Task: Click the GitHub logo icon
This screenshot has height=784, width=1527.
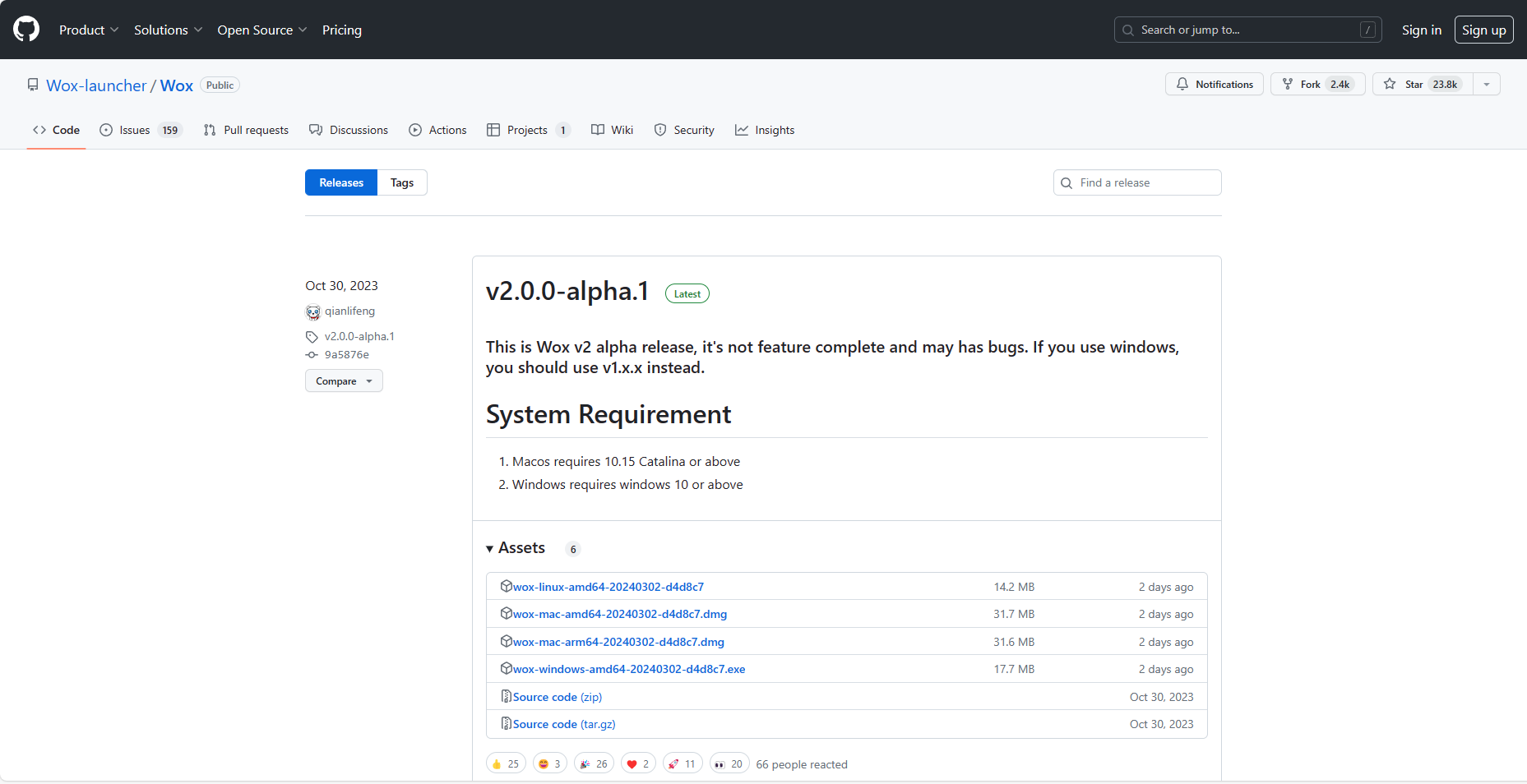Action: tap(26, 30)
